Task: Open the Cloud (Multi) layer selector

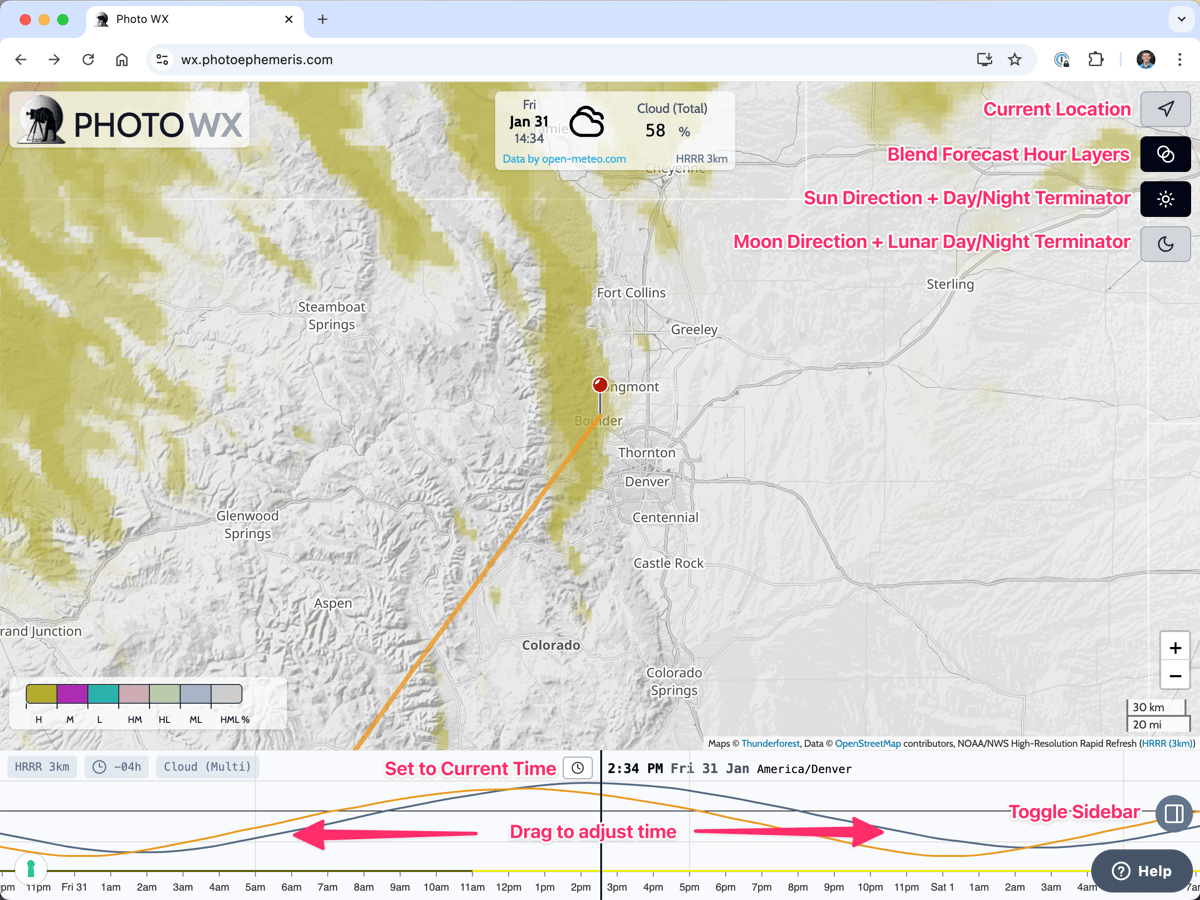Action: [x=208, y=767]
